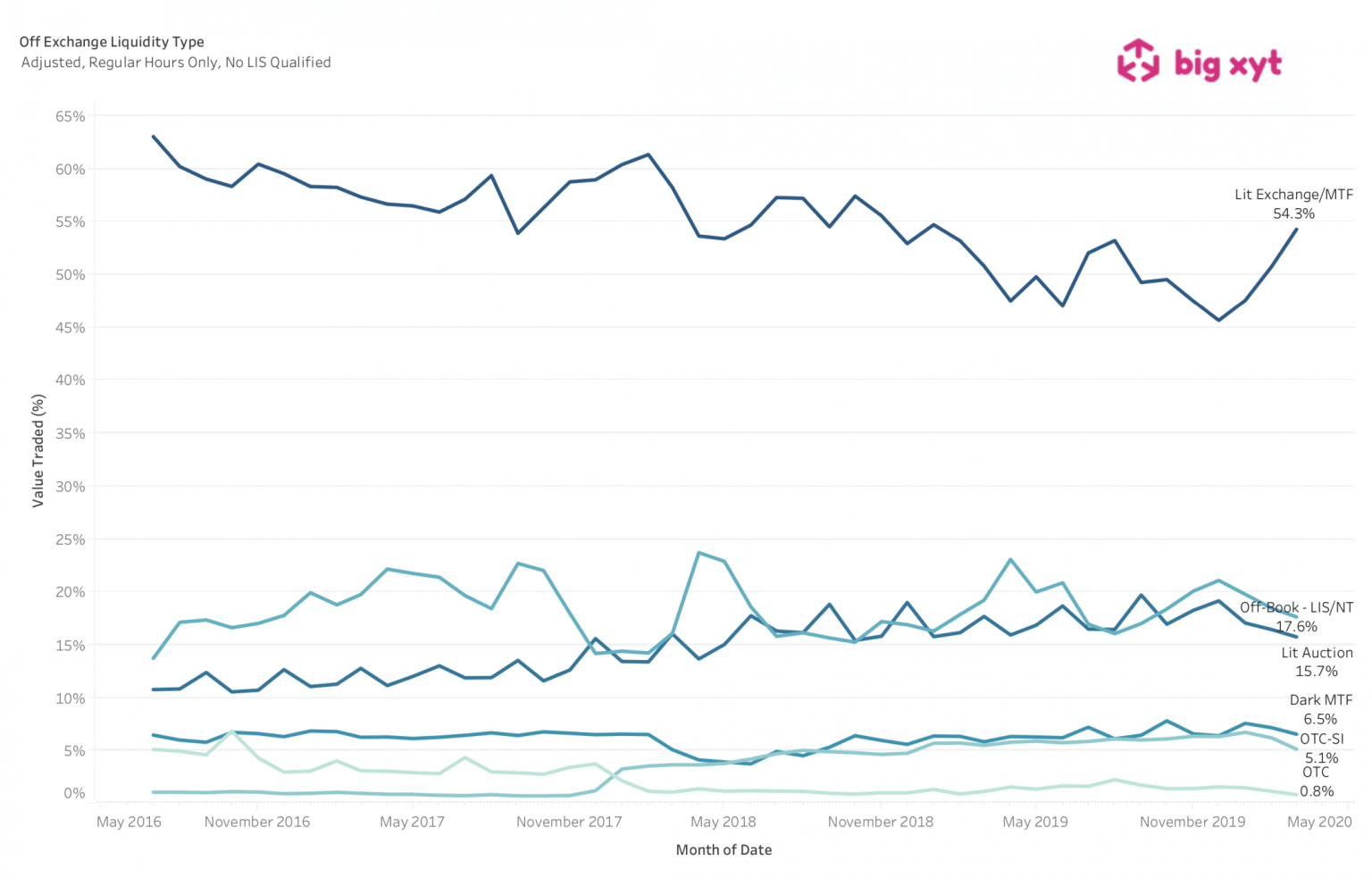Click the OTC-SI series label
Viewport: 1372px width, 877px height.
(1321, 739)
